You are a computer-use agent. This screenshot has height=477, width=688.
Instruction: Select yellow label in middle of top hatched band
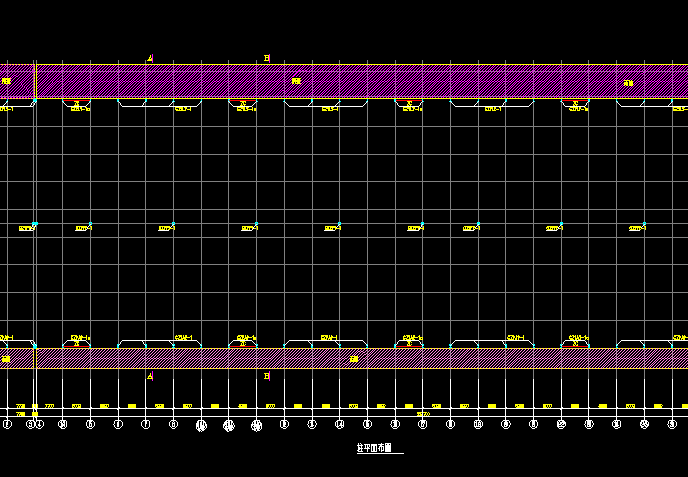296,81
